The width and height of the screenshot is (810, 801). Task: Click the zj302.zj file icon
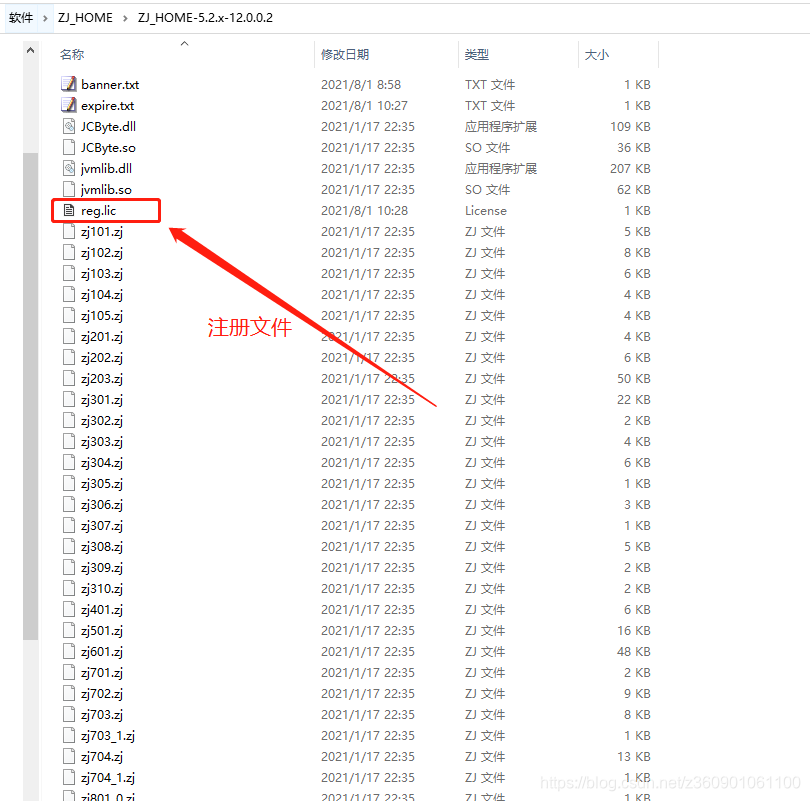coord(69,420)
